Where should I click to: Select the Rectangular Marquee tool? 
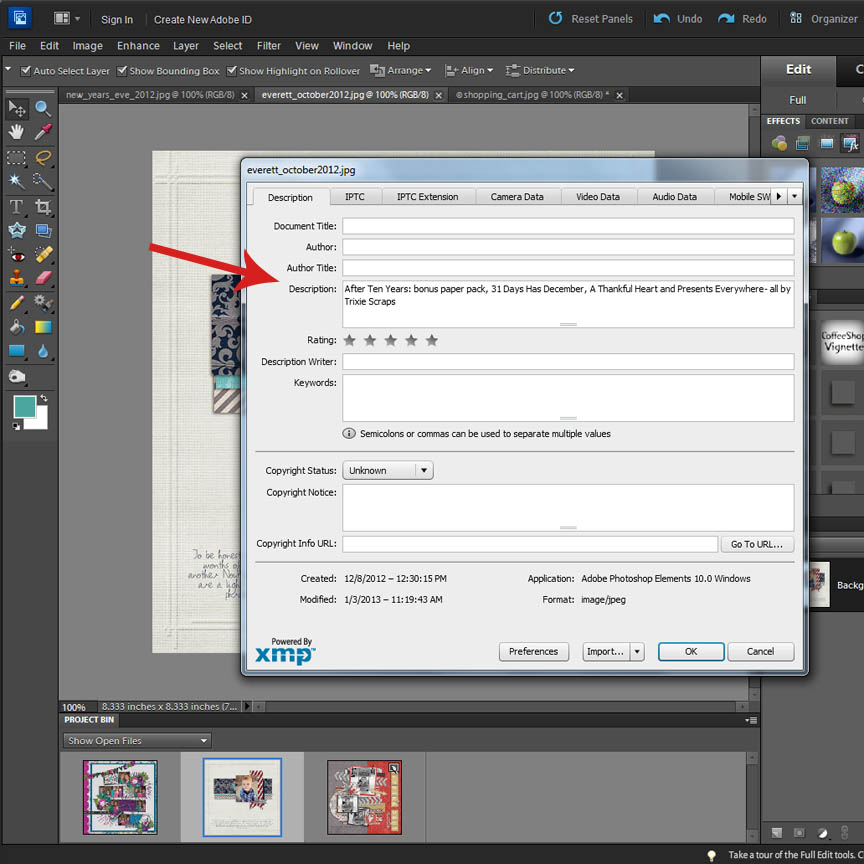click(x=17, y=158)
